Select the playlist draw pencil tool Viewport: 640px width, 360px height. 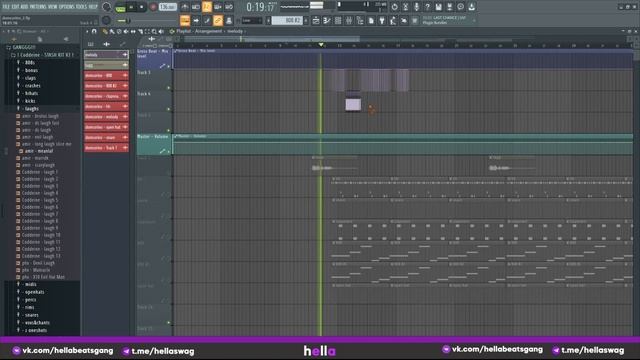105,31
